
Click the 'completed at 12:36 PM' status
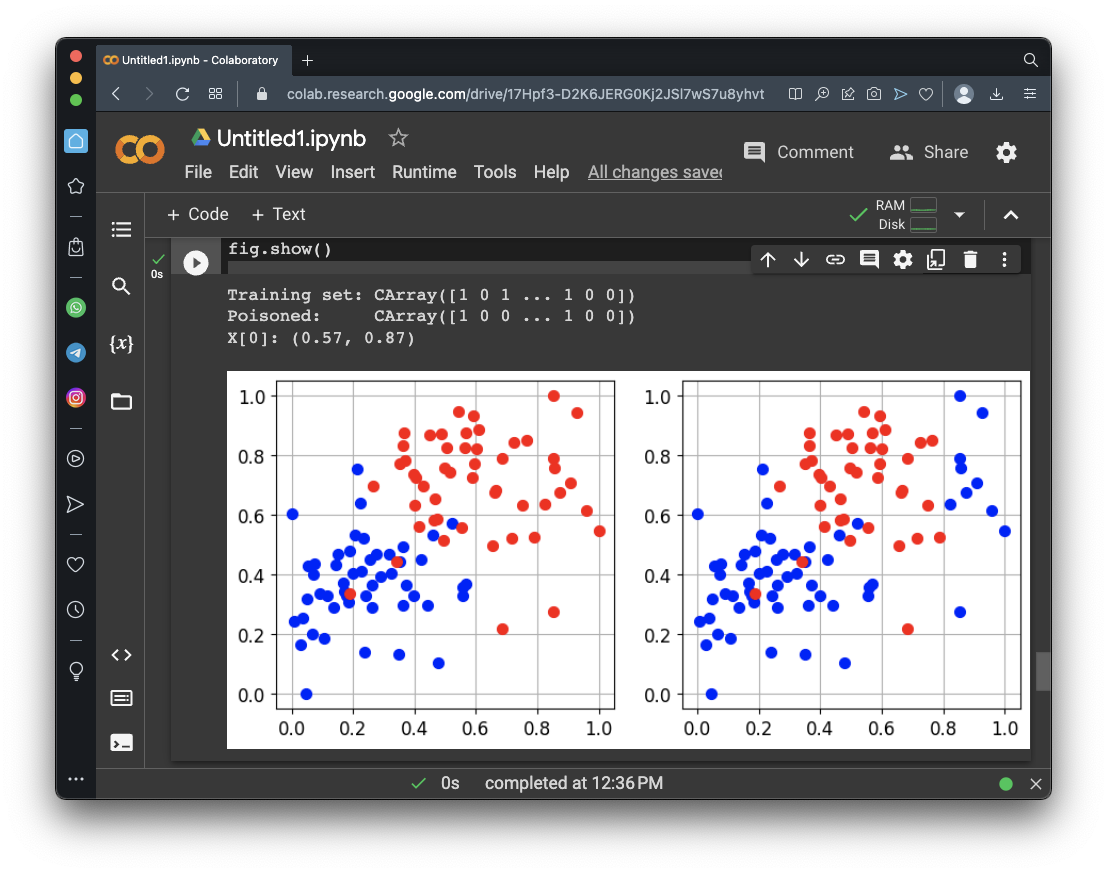pos(573,783)
